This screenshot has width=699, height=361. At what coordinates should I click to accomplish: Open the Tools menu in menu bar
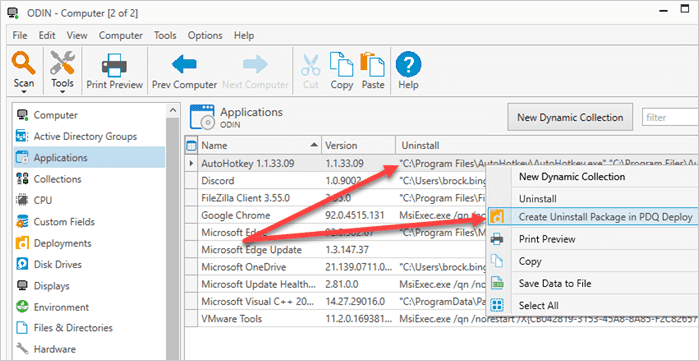(x=165, y=36)
